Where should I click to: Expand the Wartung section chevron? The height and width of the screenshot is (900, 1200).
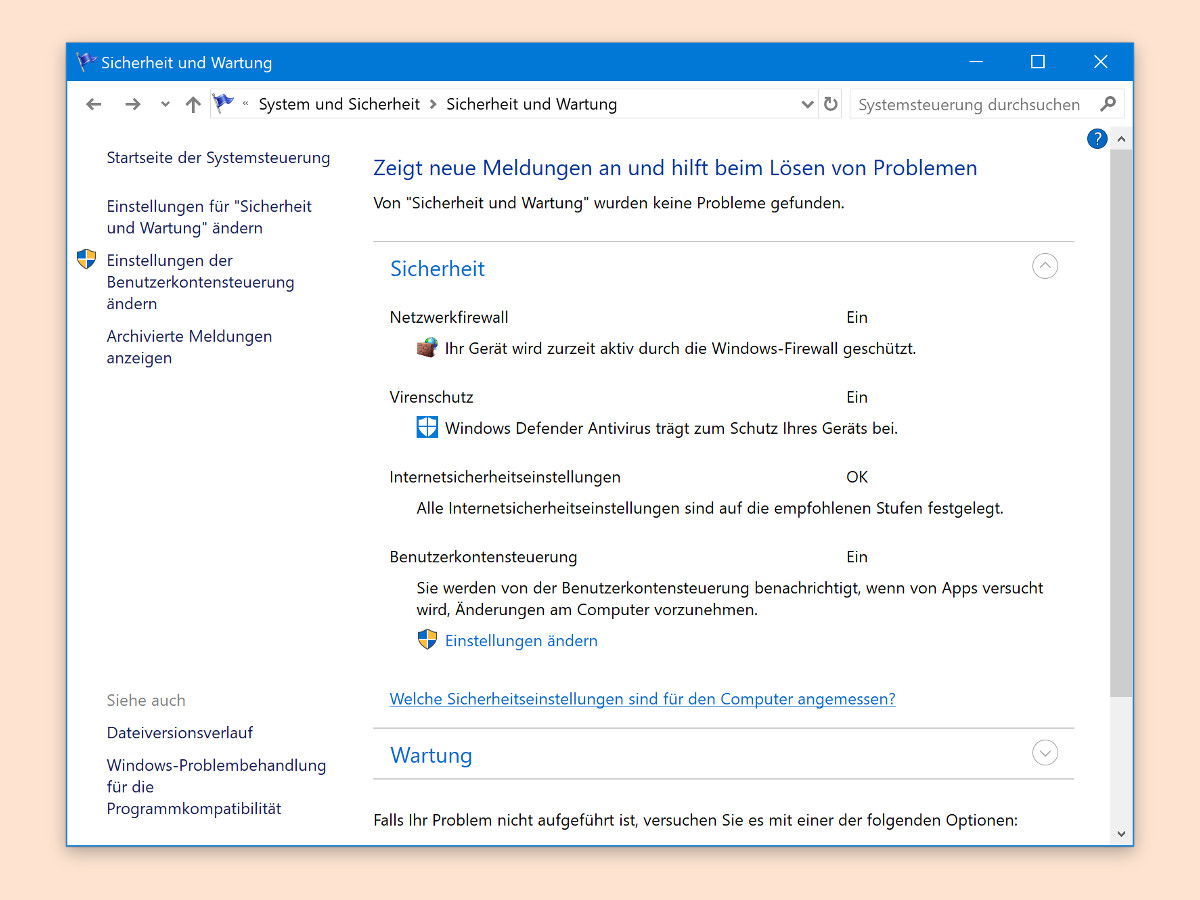click(1045, 753)
